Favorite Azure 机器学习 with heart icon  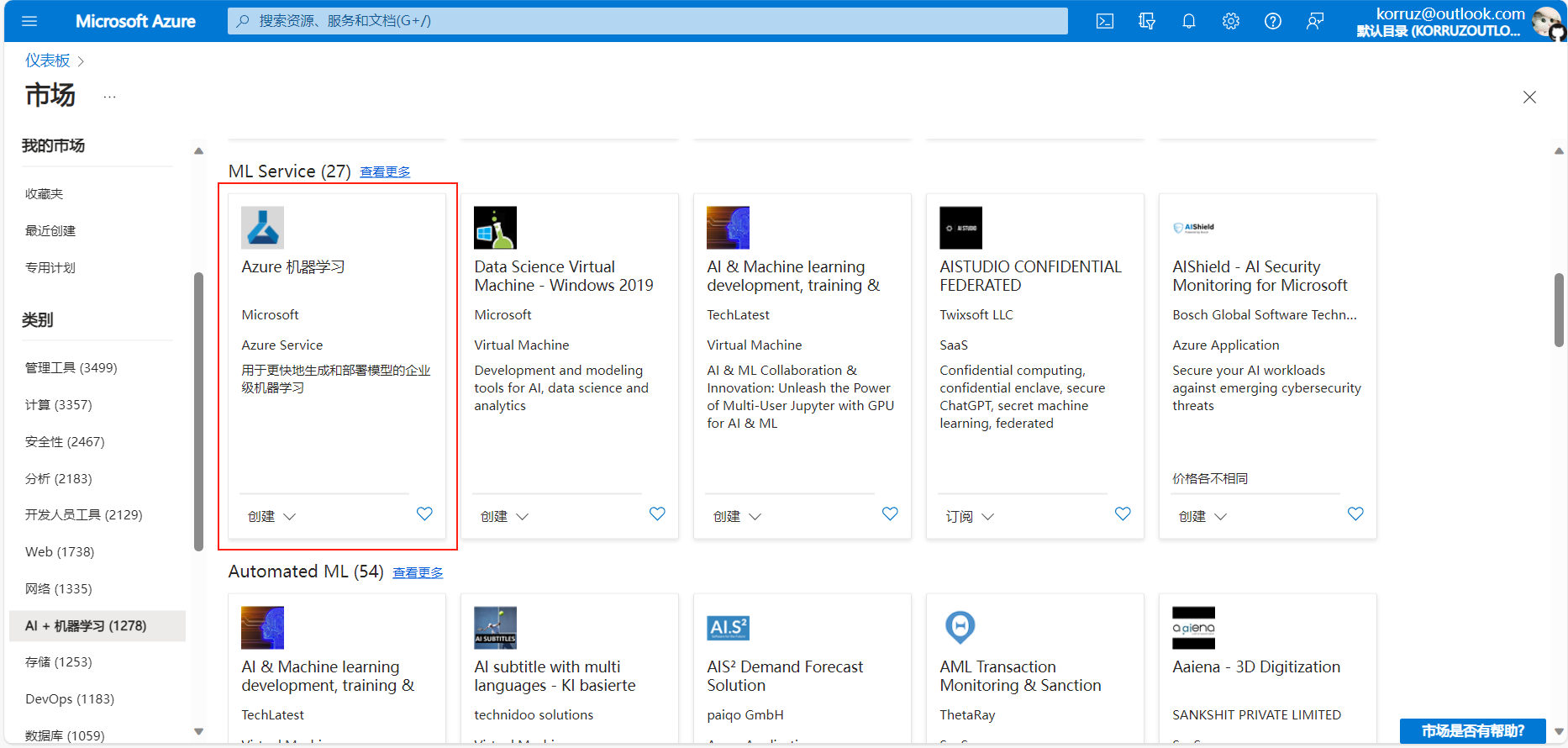pyautogui.click(x=424, y=514)
